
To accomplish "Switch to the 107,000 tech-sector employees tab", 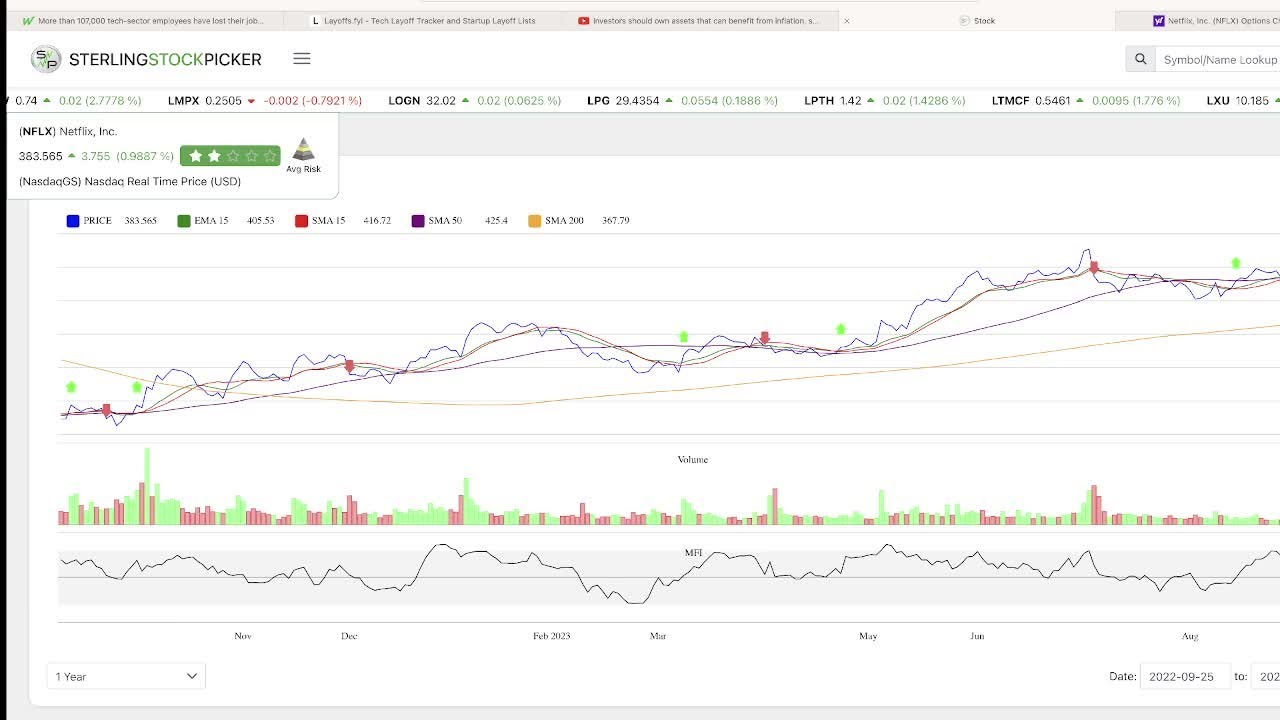I will click(145, 20).
